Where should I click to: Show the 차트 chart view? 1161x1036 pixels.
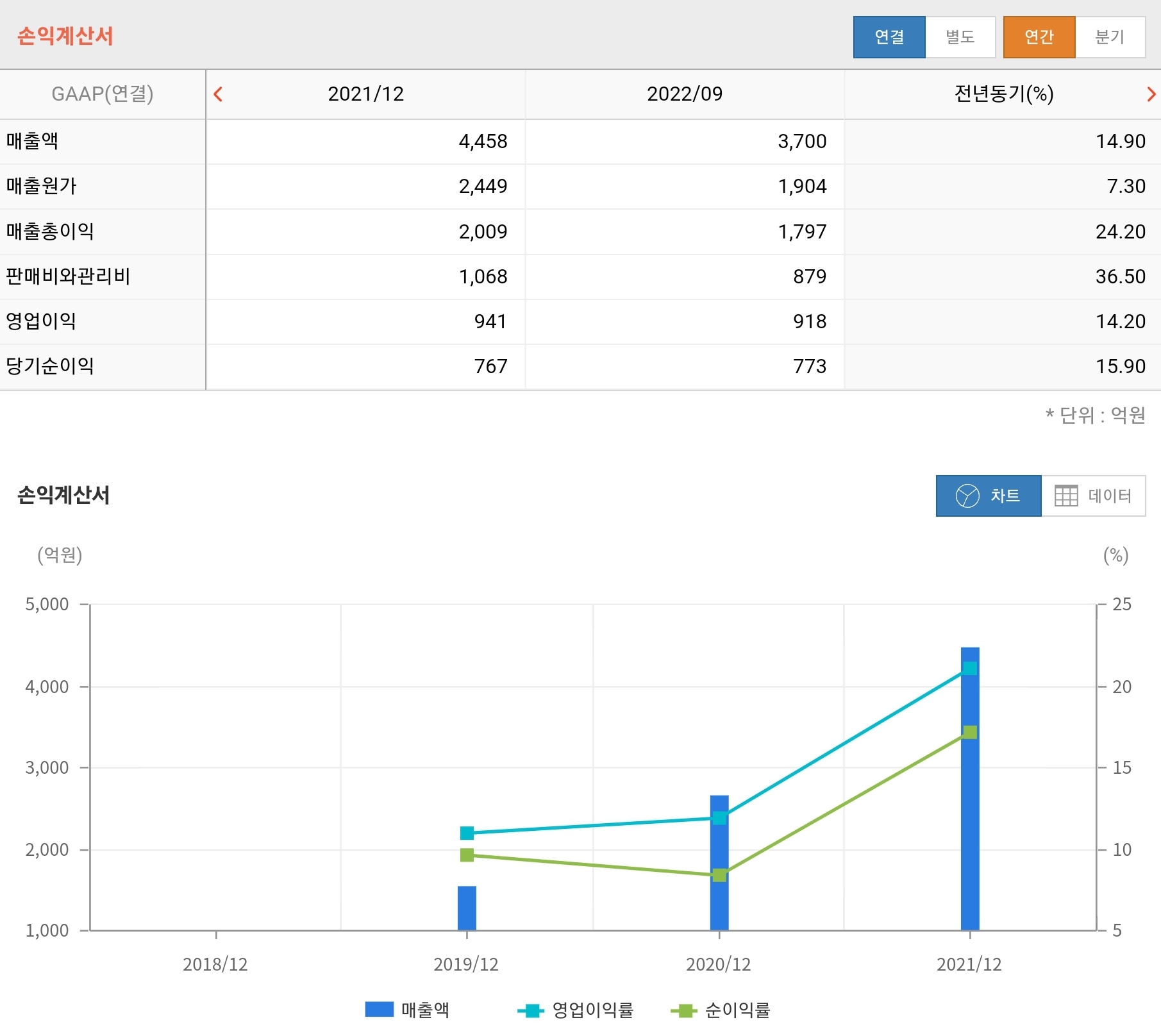[989, 496]
